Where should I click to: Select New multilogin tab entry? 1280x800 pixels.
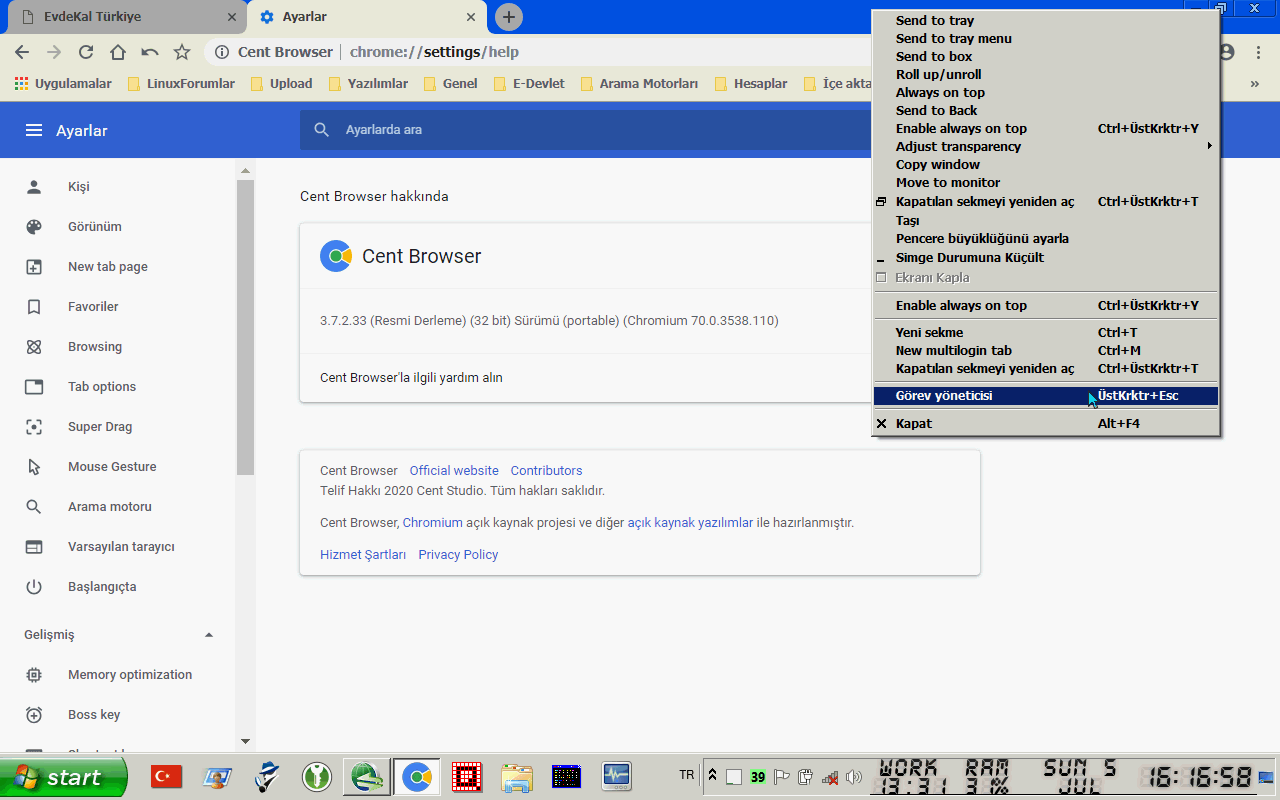[x=1046, y=351]
